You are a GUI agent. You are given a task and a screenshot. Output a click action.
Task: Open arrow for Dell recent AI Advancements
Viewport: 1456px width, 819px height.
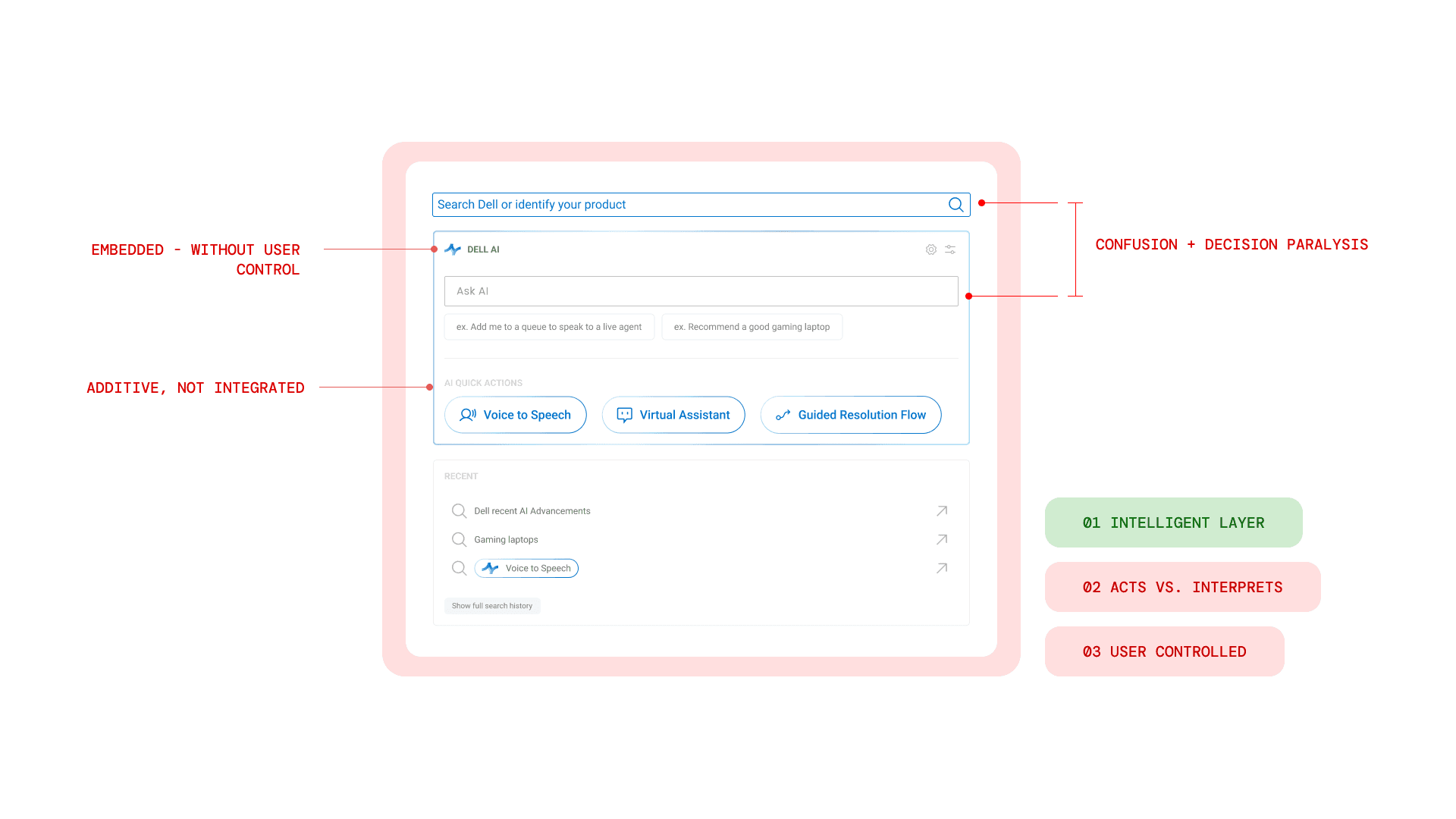click(942, 511)
